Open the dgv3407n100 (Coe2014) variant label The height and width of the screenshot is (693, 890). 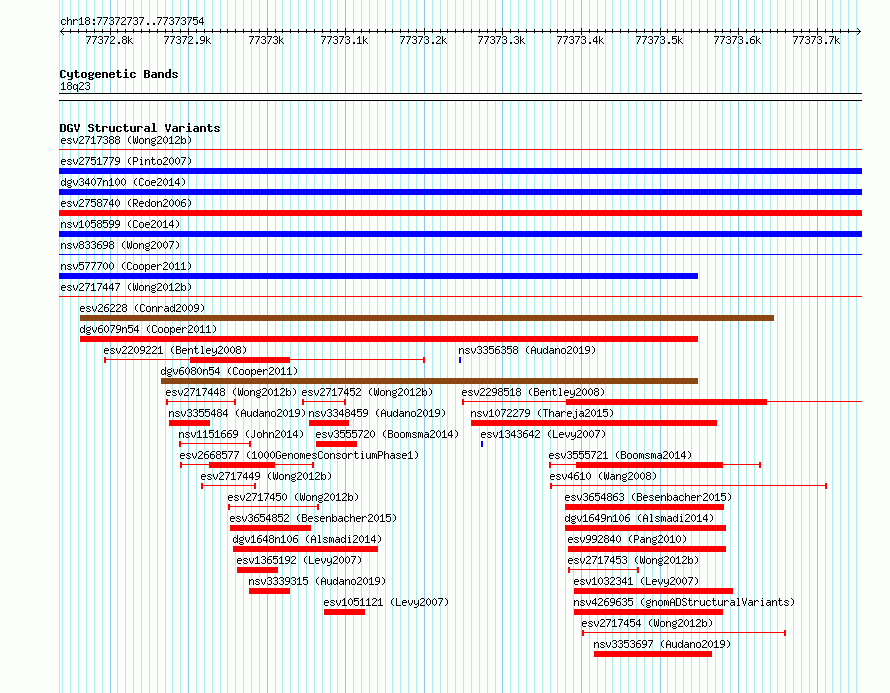123,182
